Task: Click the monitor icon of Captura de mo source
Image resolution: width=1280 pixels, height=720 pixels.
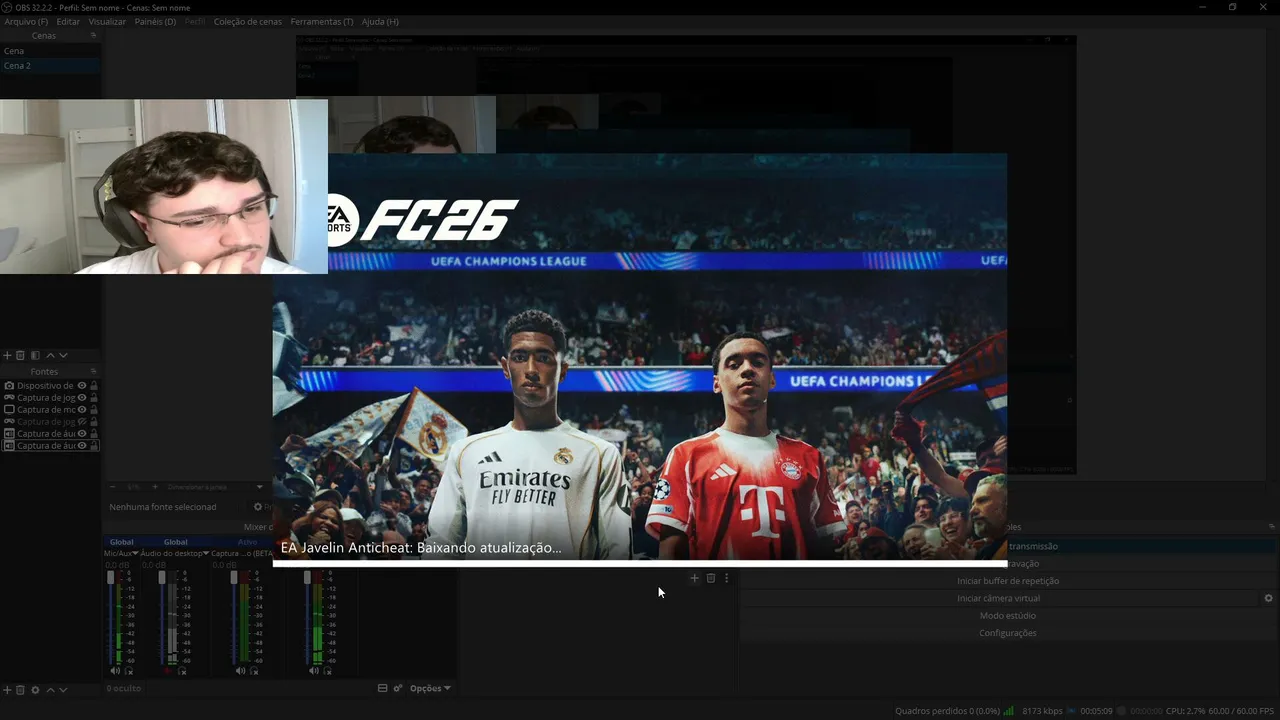Action: 9,409
